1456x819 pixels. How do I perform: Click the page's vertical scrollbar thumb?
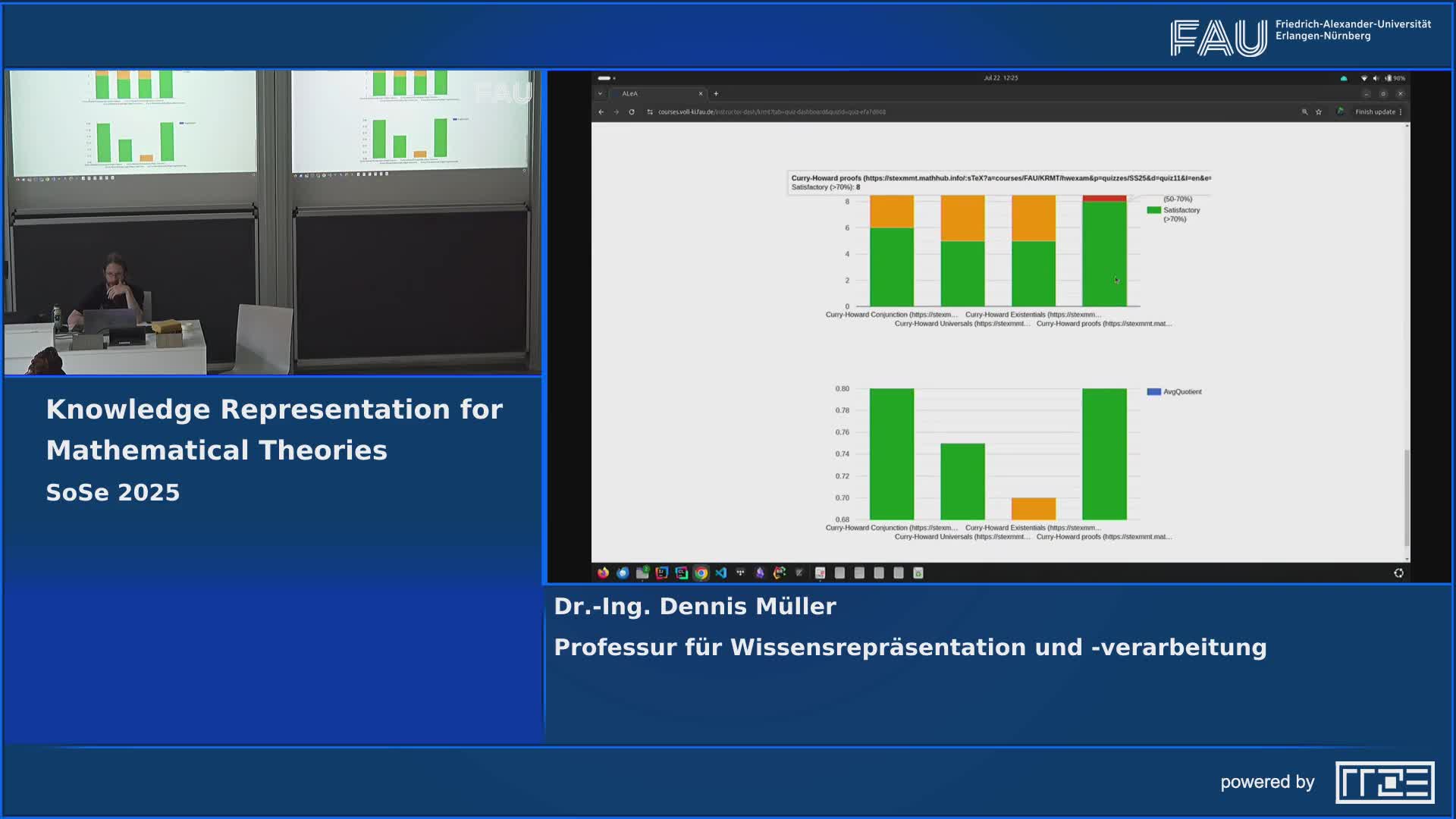tap(1407, 497)
